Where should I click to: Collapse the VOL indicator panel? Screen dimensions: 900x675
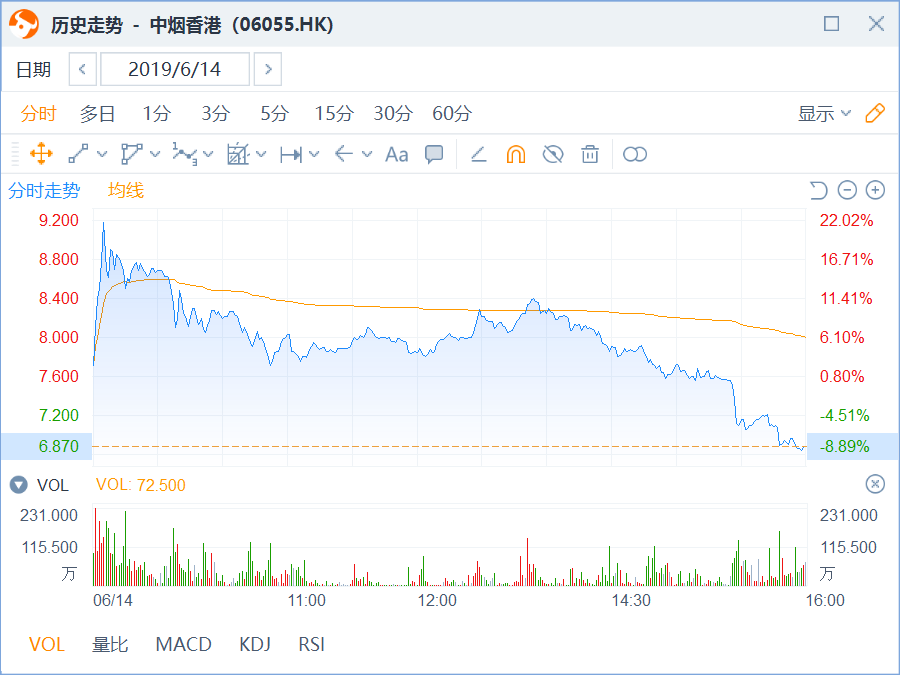click(18, 485)
